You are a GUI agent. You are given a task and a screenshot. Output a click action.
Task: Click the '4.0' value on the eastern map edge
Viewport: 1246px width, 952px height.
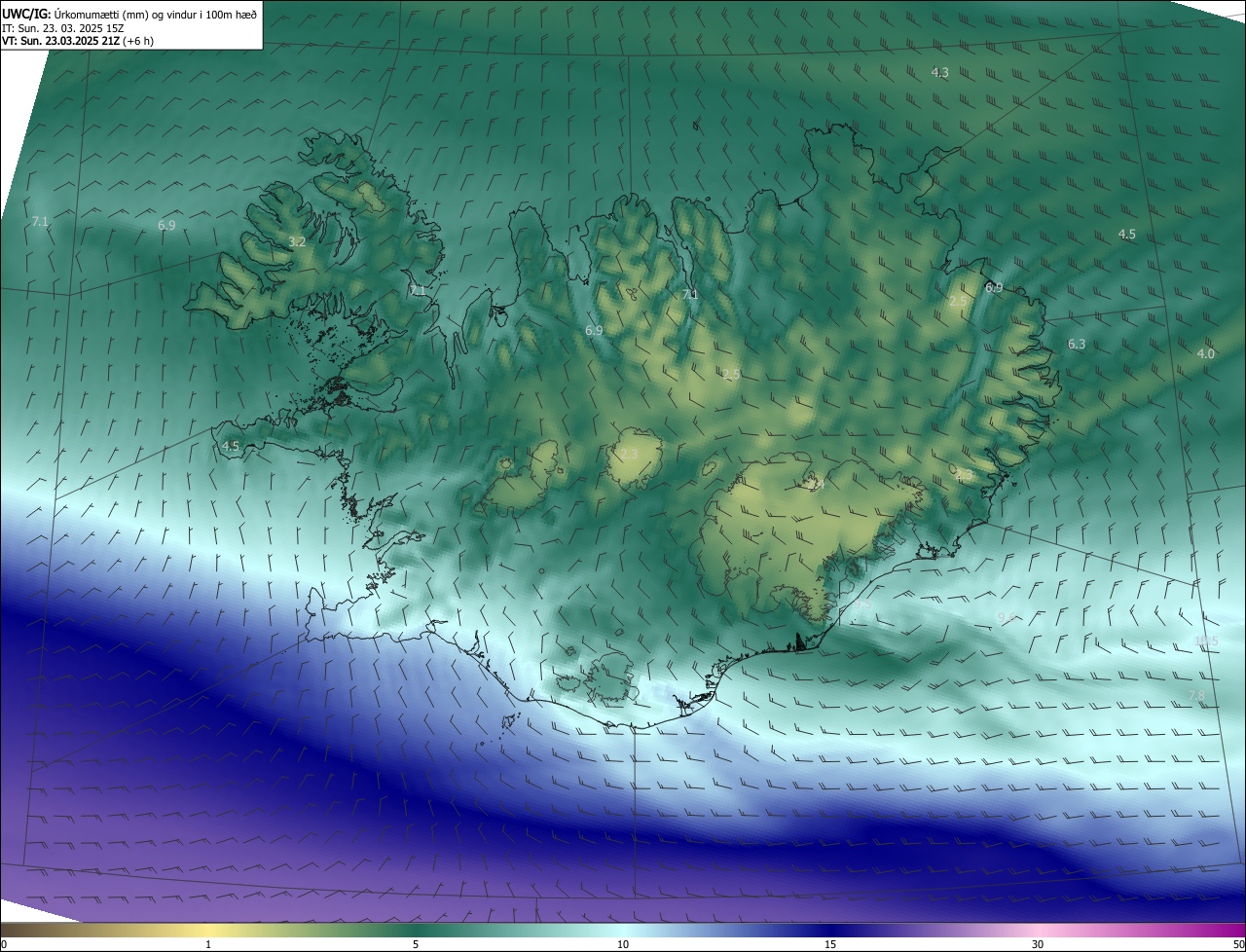(x=1205, y=353)
